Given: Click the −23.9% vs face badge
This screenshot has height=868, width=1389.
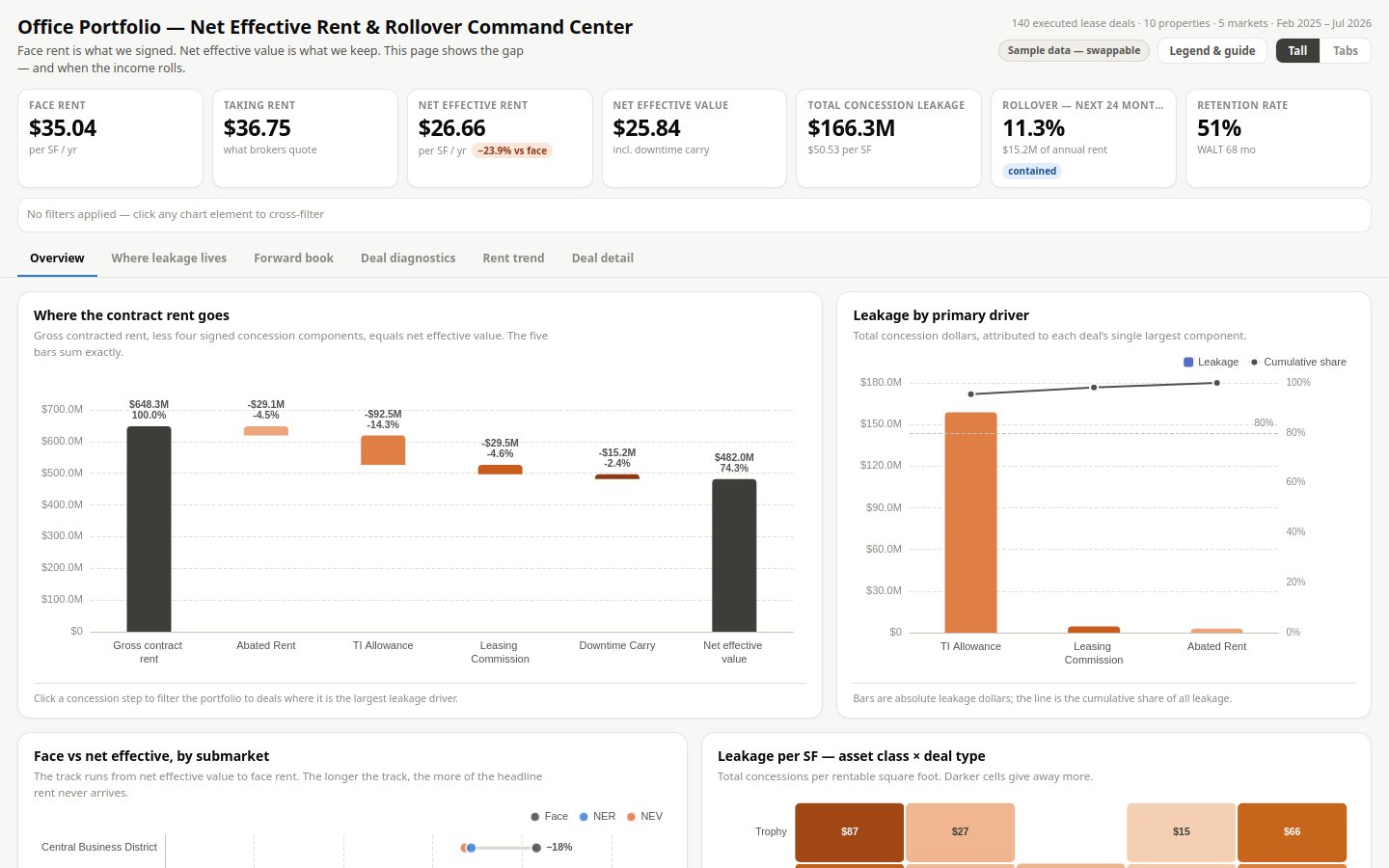Looking at the screenshot, I should 512,151.
